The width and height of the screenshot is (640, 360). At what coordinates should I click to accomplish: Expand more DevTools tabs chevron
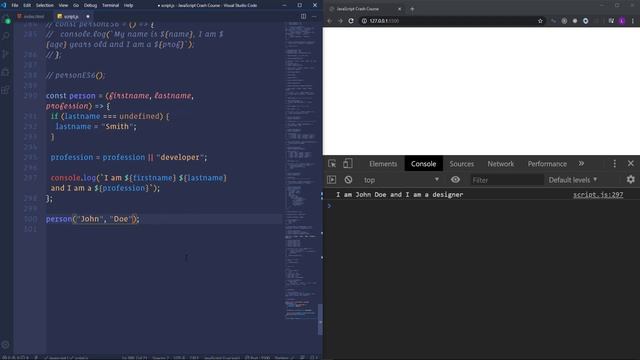click(581, 164)
